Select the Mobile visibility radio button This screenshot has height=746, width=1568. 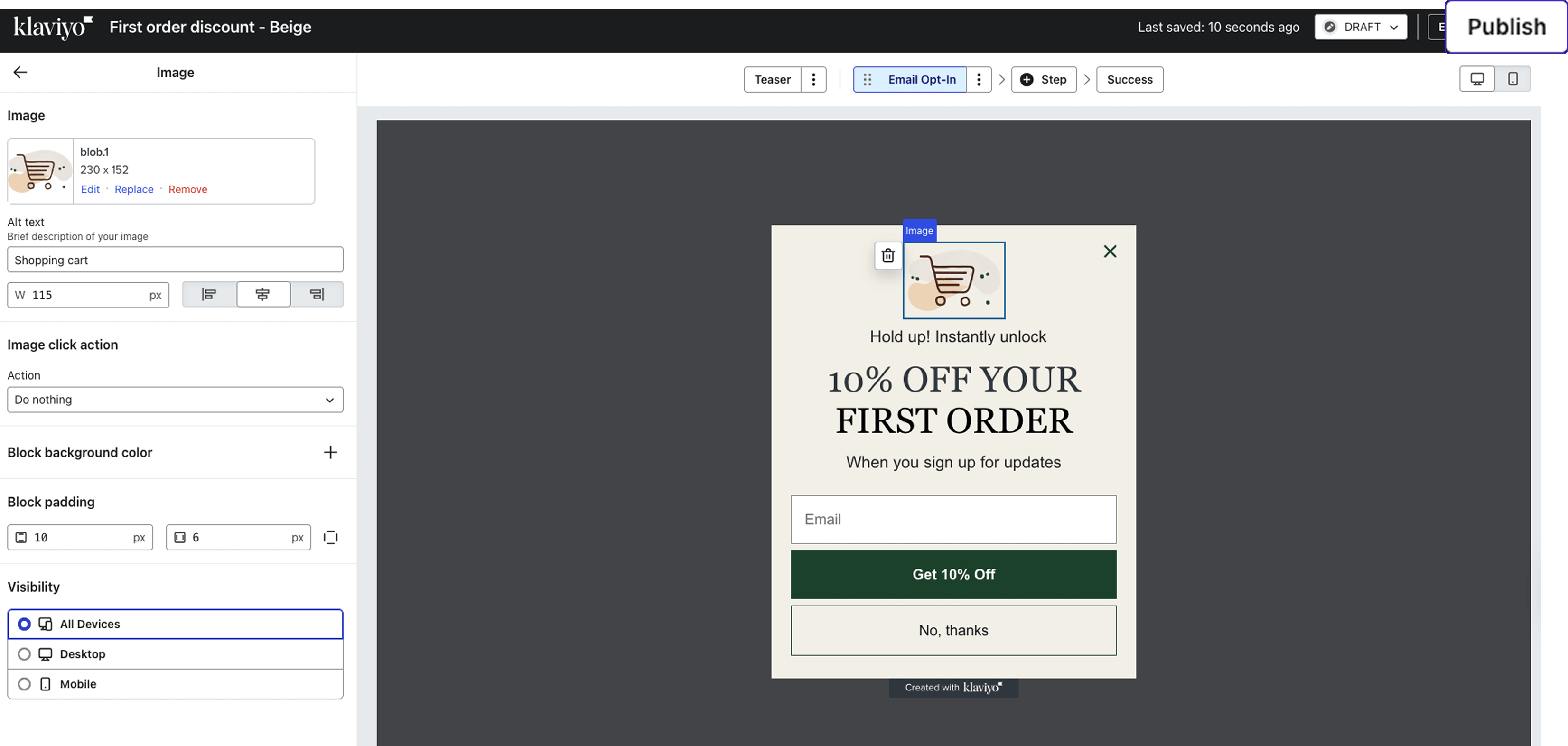(24, 683)
